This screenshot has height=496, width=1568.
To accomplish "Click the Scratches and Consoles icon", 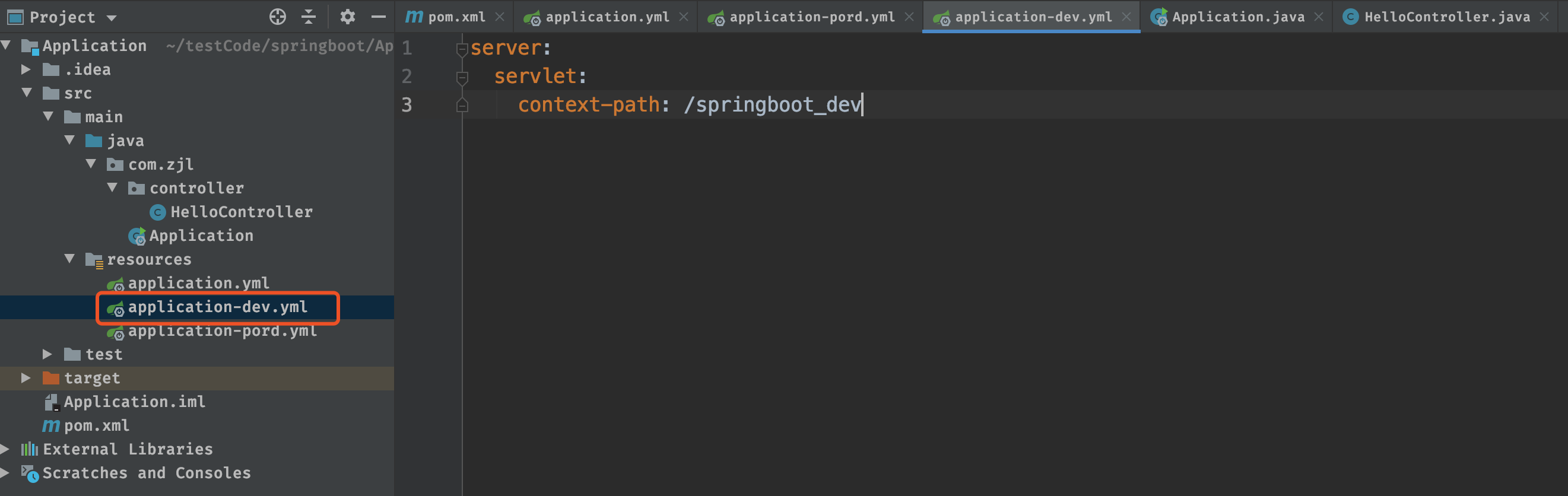I will pyautogui.click(x=30, y=473).
